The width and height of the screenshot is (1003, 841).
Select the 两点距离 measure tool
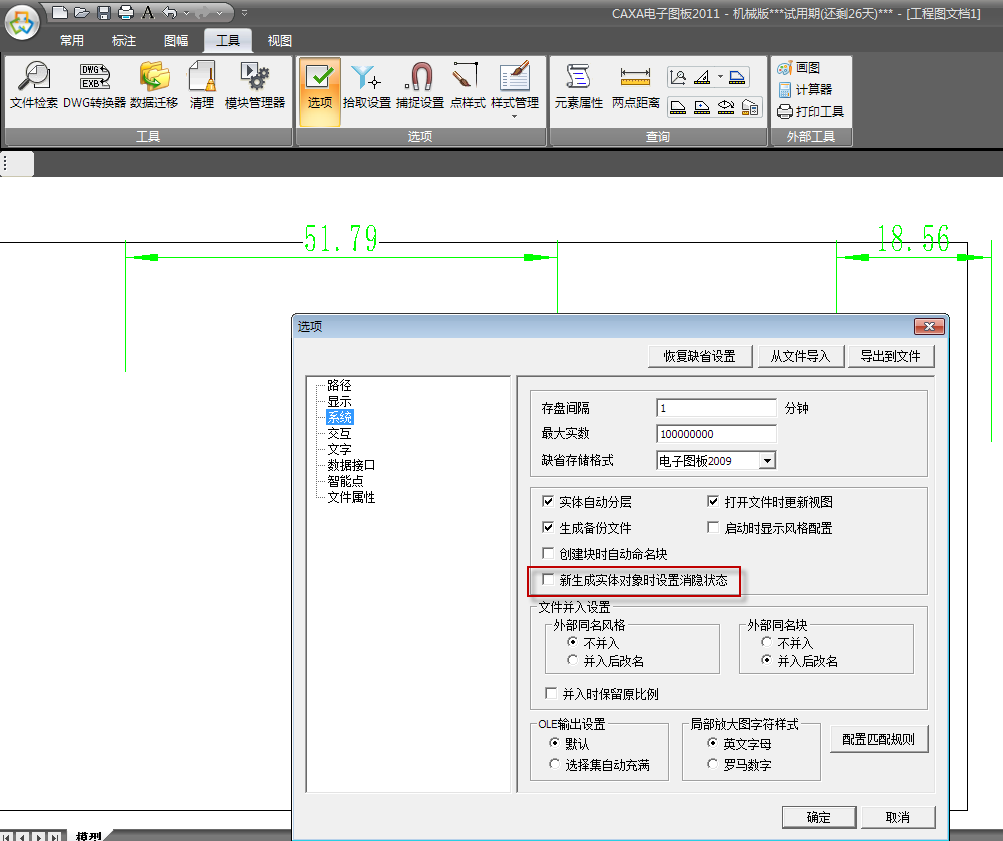(x=635, y=86)
